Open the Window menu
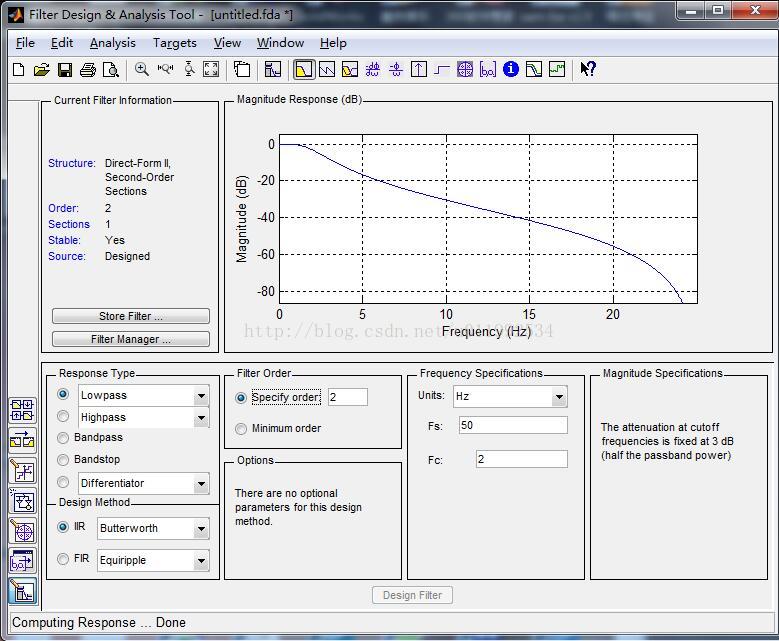Screen dimensions: 779x641 (280, 43)
